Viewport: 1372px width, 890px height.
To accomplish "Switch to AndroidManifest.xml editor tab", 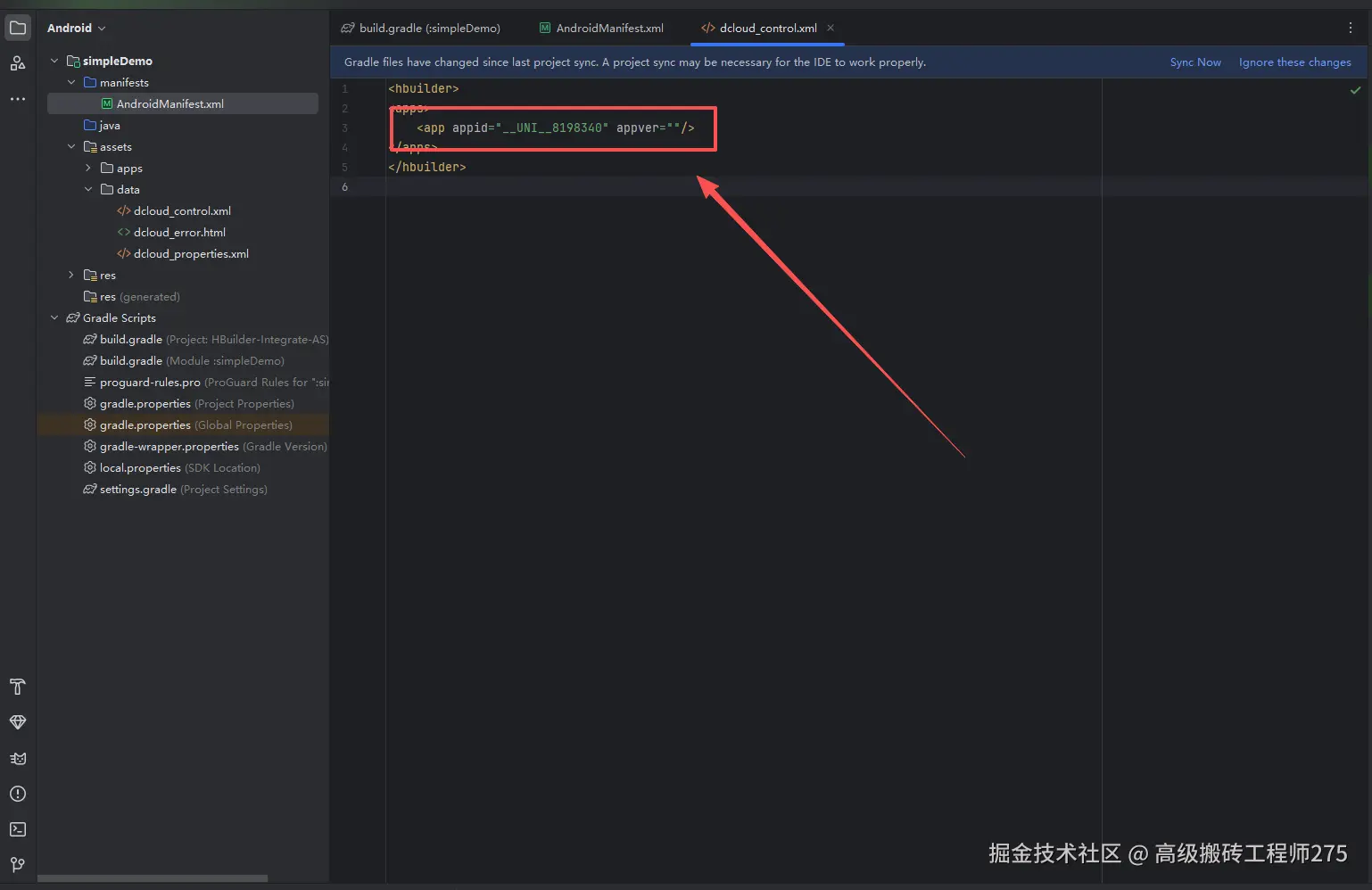I will pos(601,28).
